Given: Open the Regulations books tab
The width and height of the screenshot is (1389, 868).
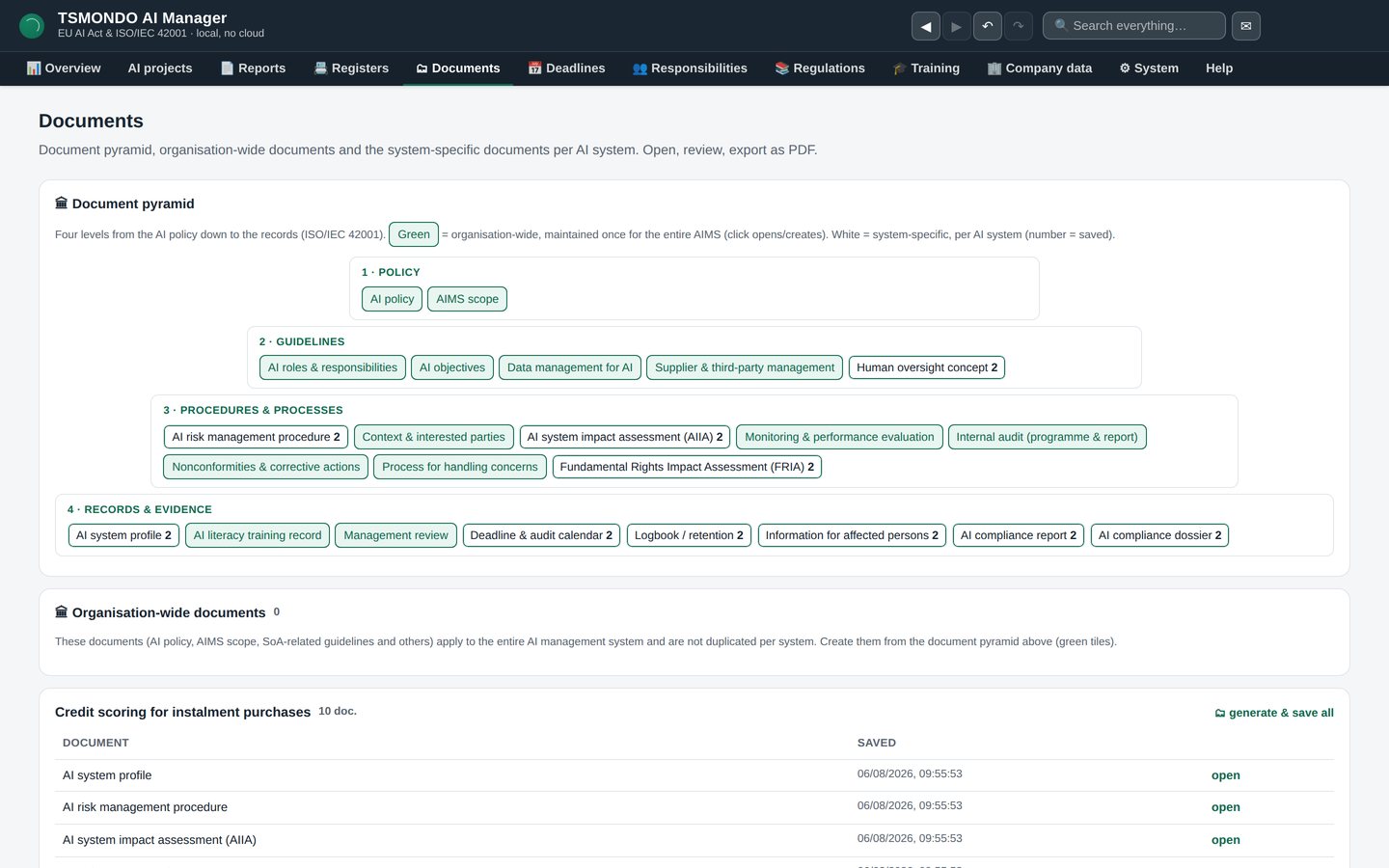Looking at the screenshot, I should coord(820,68).
